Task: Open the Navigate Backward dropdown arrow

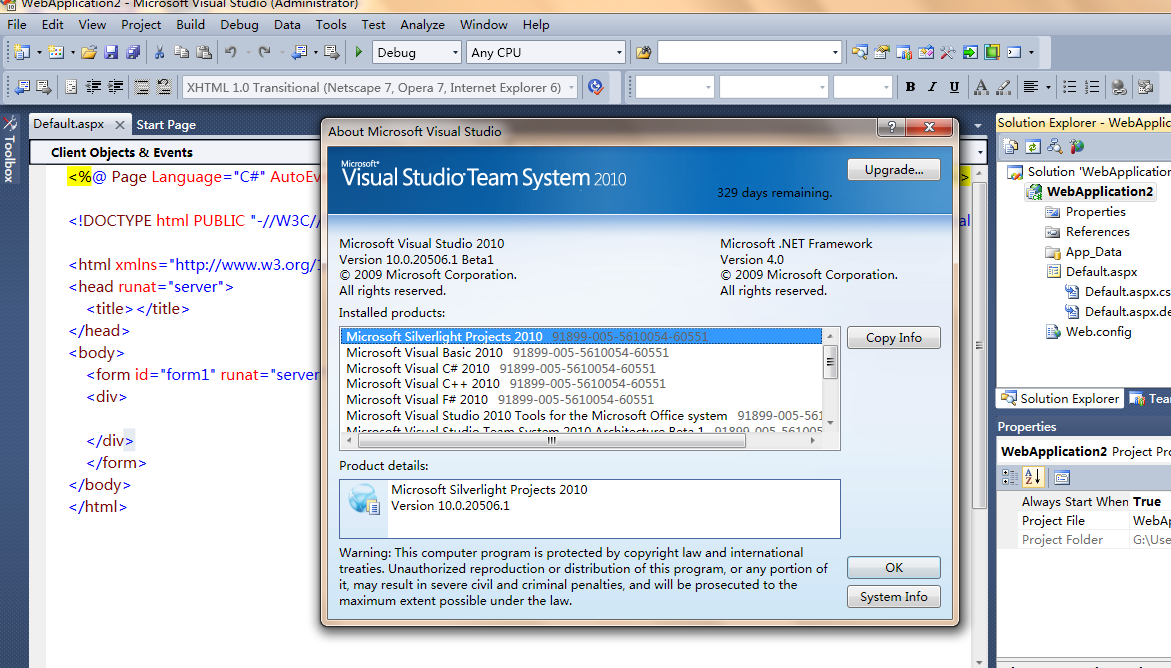Action: click(x=315, y=52)
